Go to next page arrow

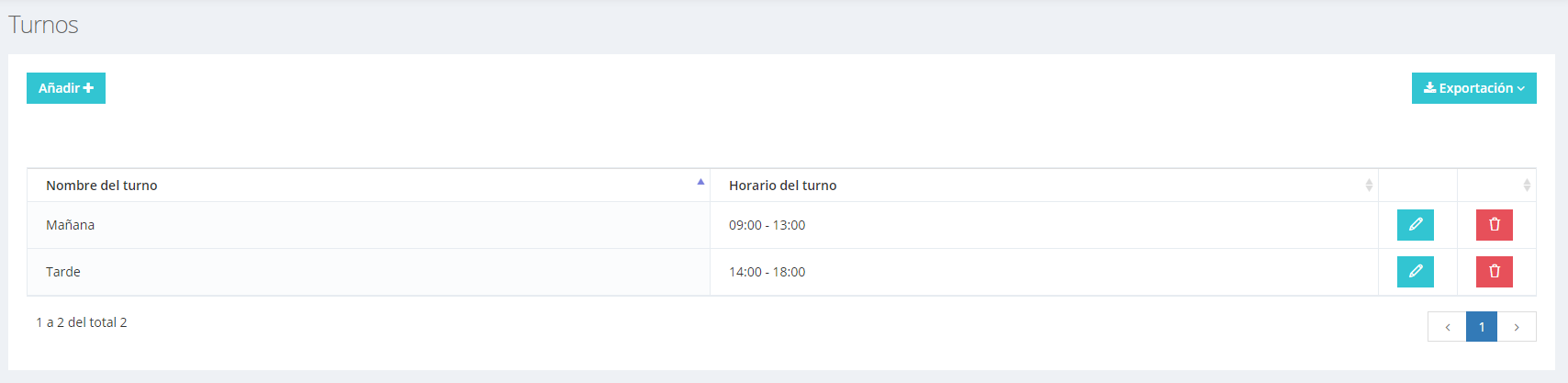(1517, 327)
